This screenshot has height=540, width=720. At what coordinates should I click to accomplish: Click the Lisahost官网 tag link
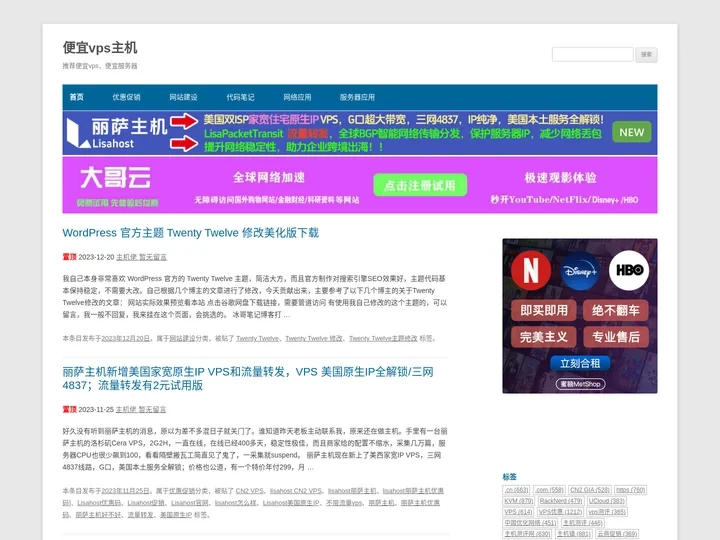pyautogui.click(x=190, y=503)
